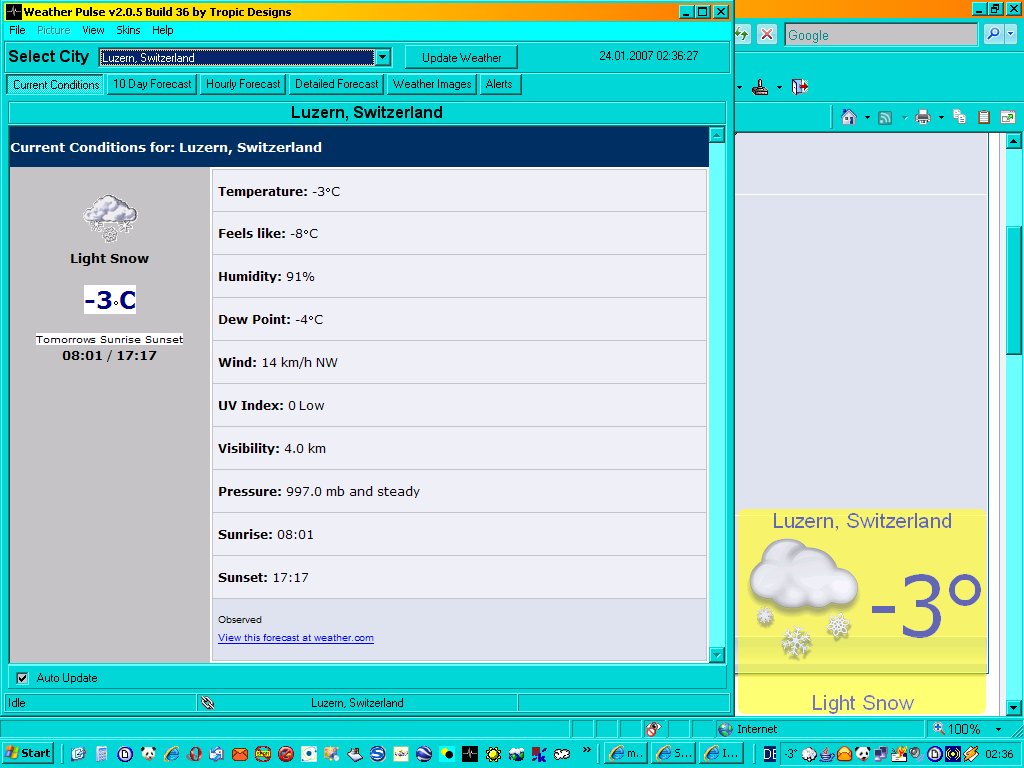Open the Print button dropdown arrow
The width and height of the screenshot is (1024, 768).
[941, 118]
